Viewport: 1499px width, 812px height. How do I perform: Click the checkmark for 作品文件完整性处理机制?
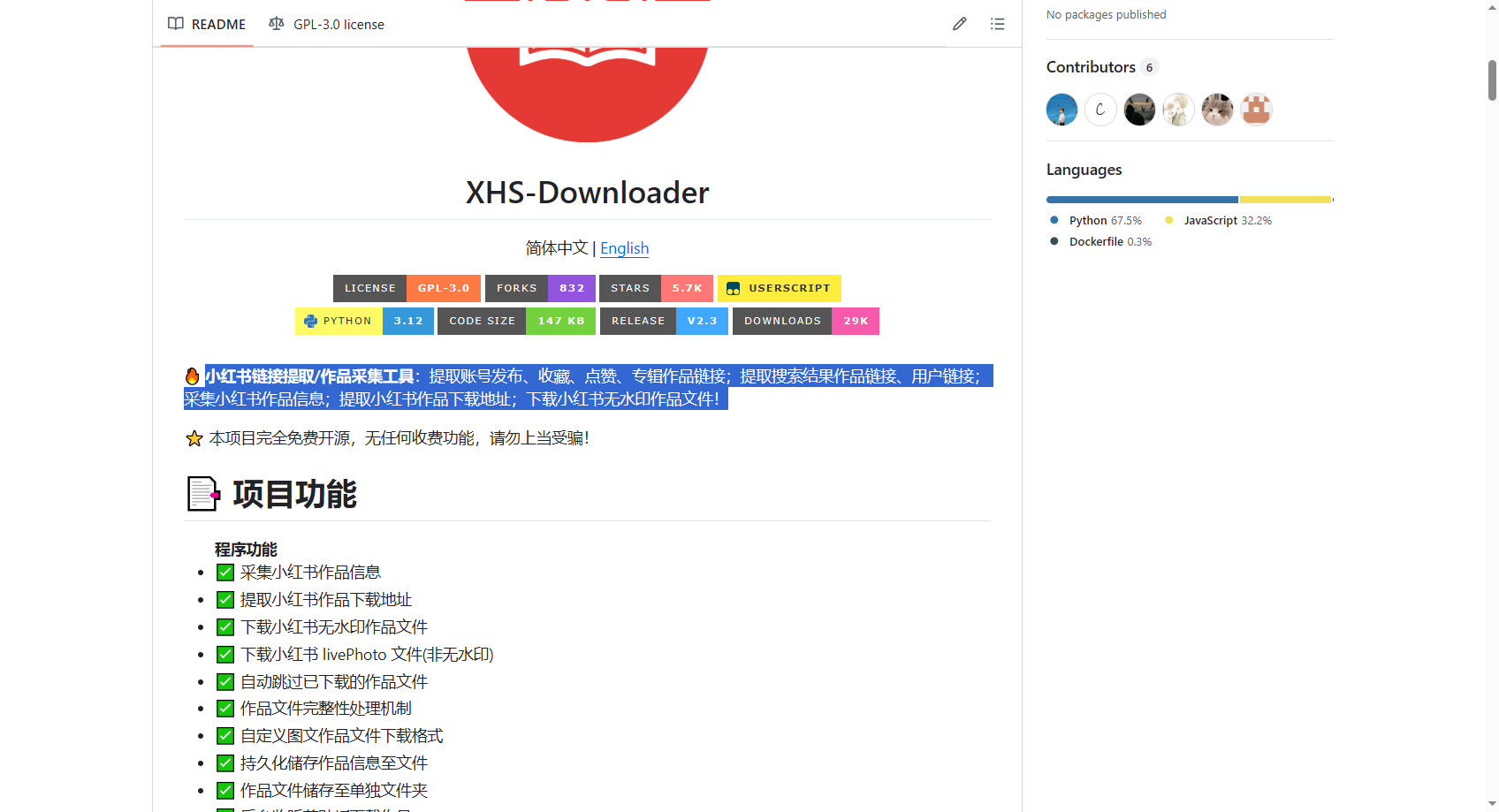click(225, 709)
